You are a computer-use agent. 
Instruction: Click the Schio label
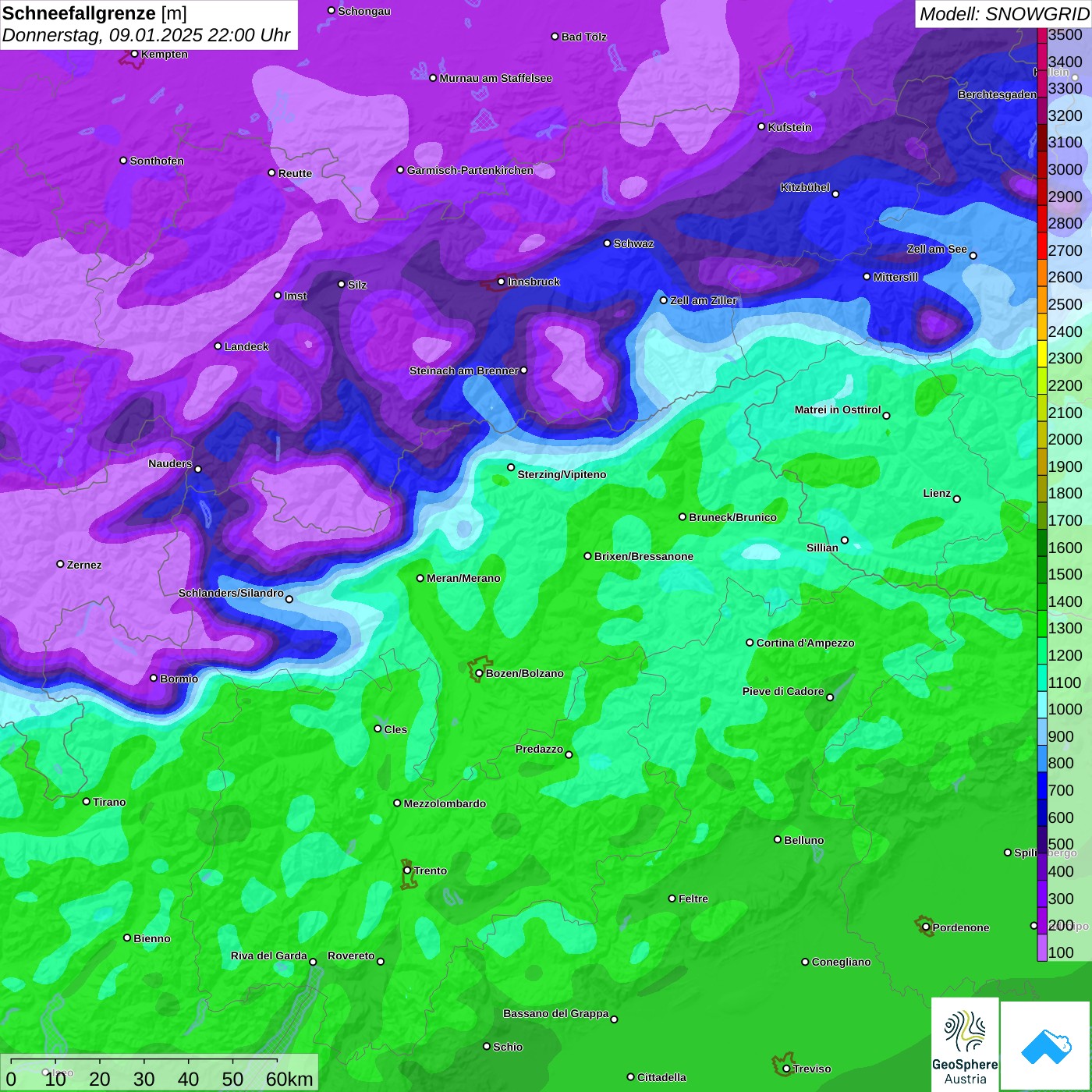508,1047
